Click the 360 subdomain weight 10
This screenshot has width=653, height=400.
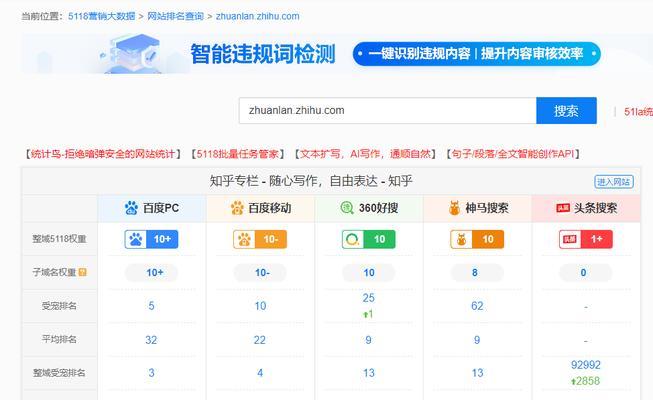(369, 273)
